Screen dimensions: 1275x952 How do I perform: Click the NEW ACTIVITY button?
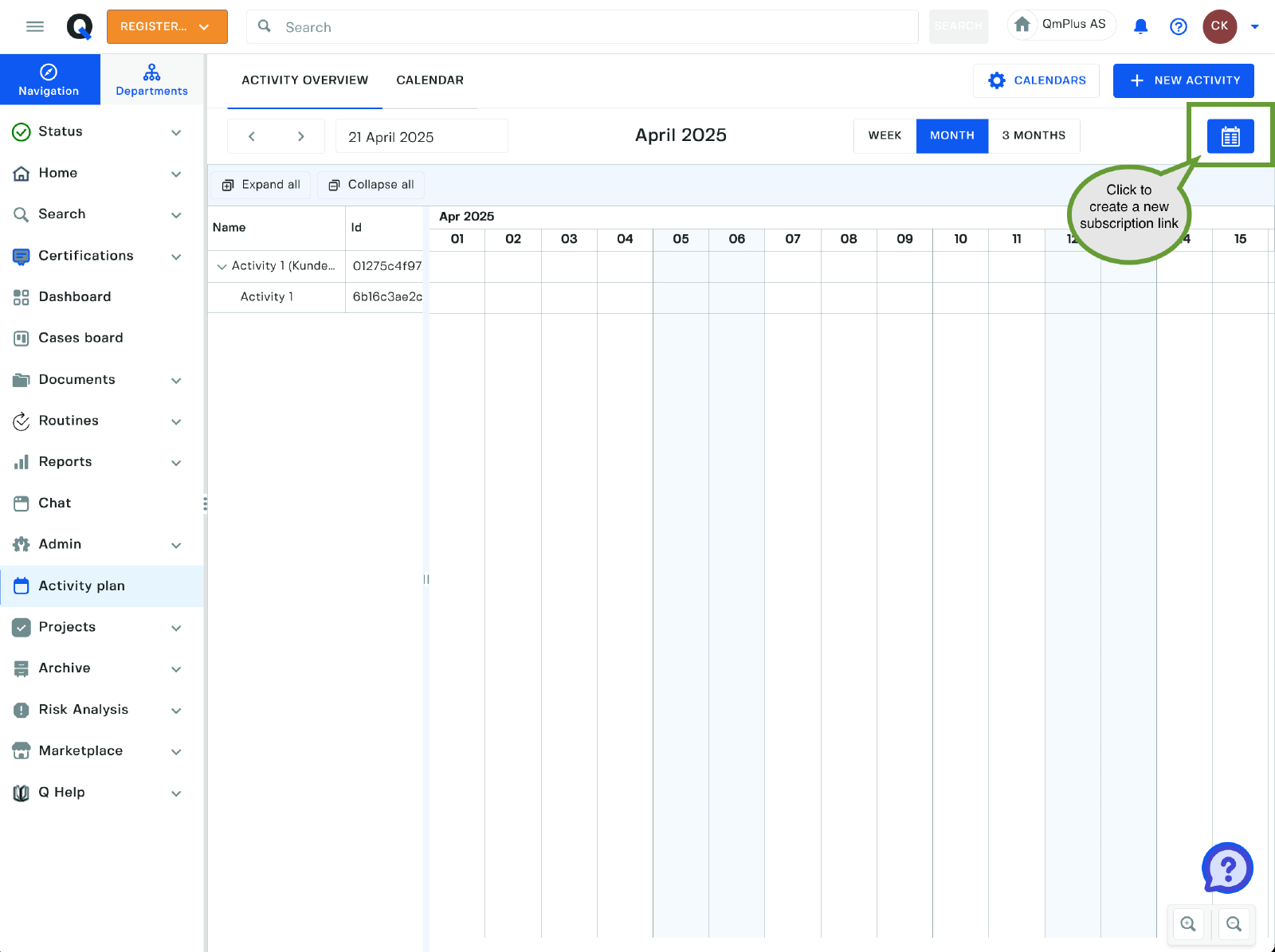pyautogui.click(x=1183, y=80)
